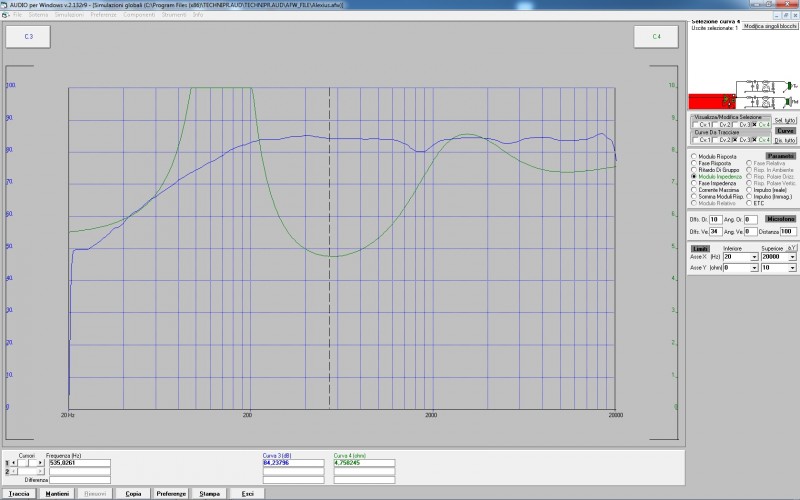Image resolution: width=800 pixels, height=500 pixels.
Task: Select the Modulo Impedenza radio option
Action: 716,177
